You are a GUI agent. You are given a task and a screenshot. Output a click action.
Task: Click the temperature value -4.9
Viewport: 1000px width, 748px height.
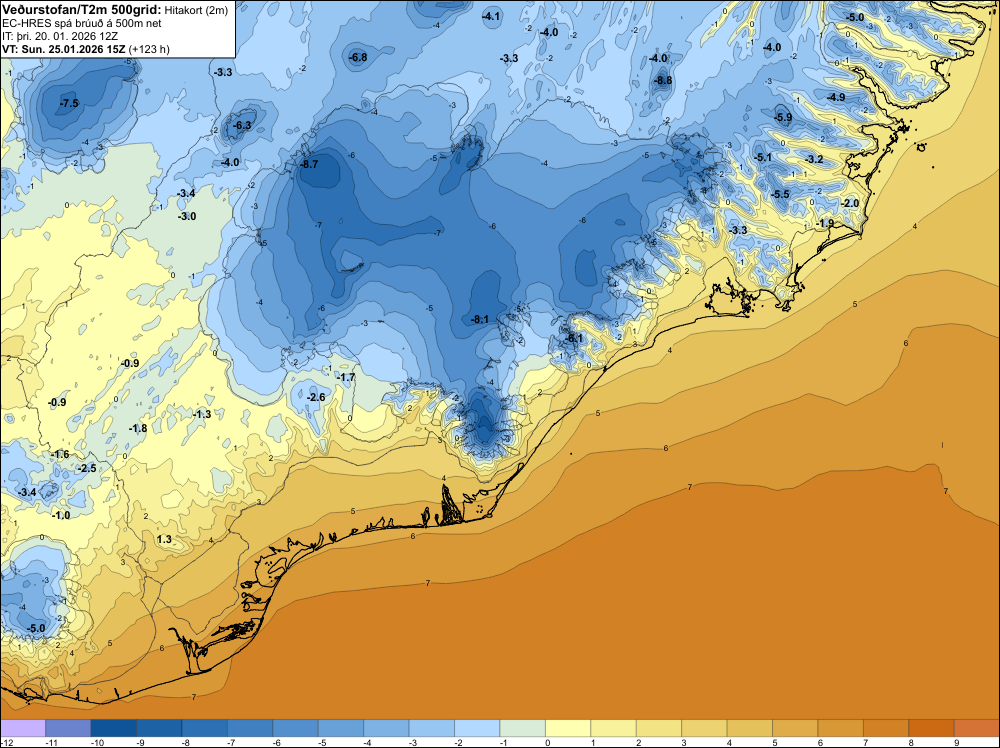click(836, 98)
